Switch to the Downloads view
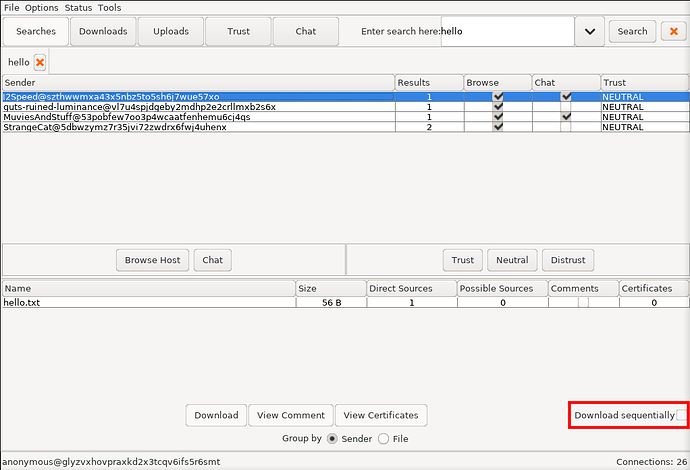The image size is (690, 470). click(x=103, y=31)
